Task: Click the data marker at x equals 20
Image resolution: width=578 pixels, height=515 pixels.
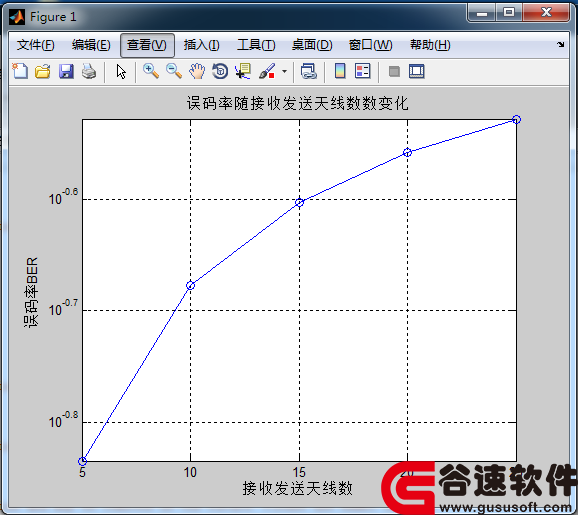Action: click(407, 152)
